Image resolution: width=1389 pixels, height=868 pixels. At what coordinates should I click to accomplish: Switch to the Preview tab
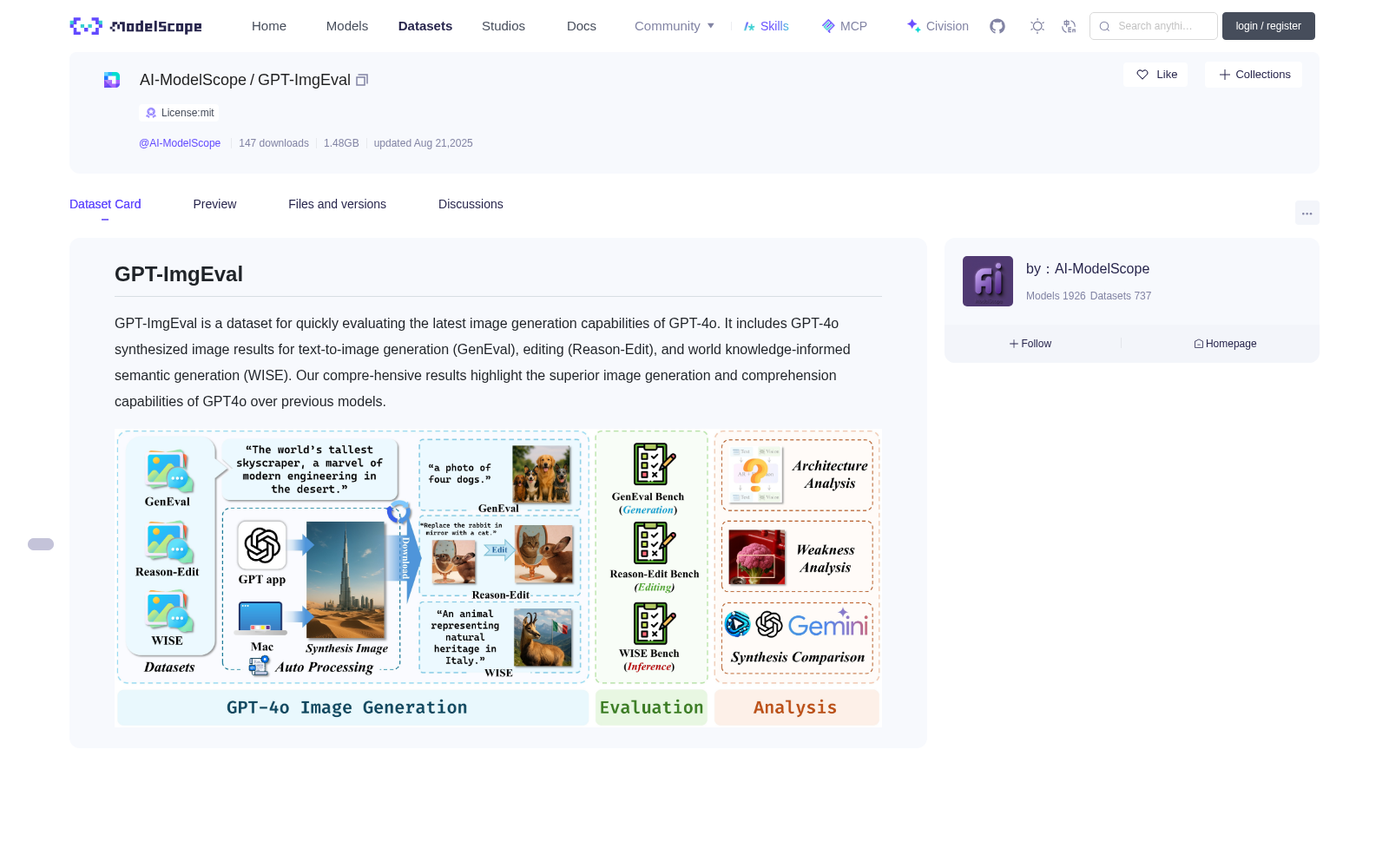click(214, 204)
